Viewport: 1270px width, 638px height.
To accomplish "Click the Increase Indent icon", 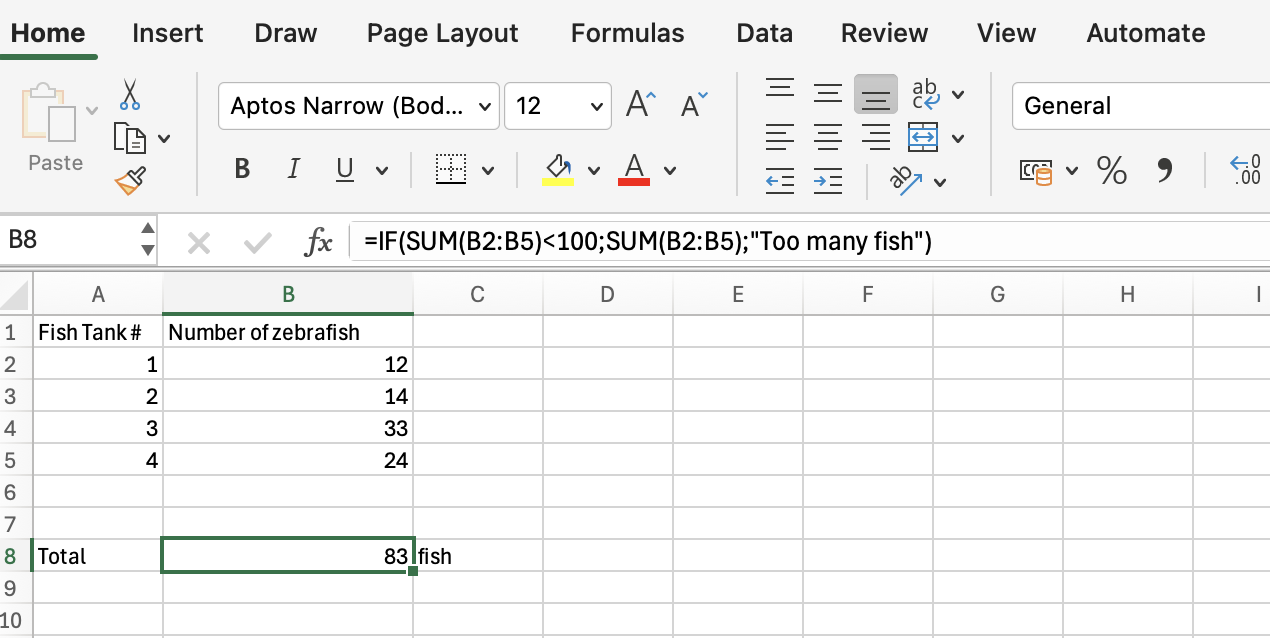I will (x=827, y=180).
